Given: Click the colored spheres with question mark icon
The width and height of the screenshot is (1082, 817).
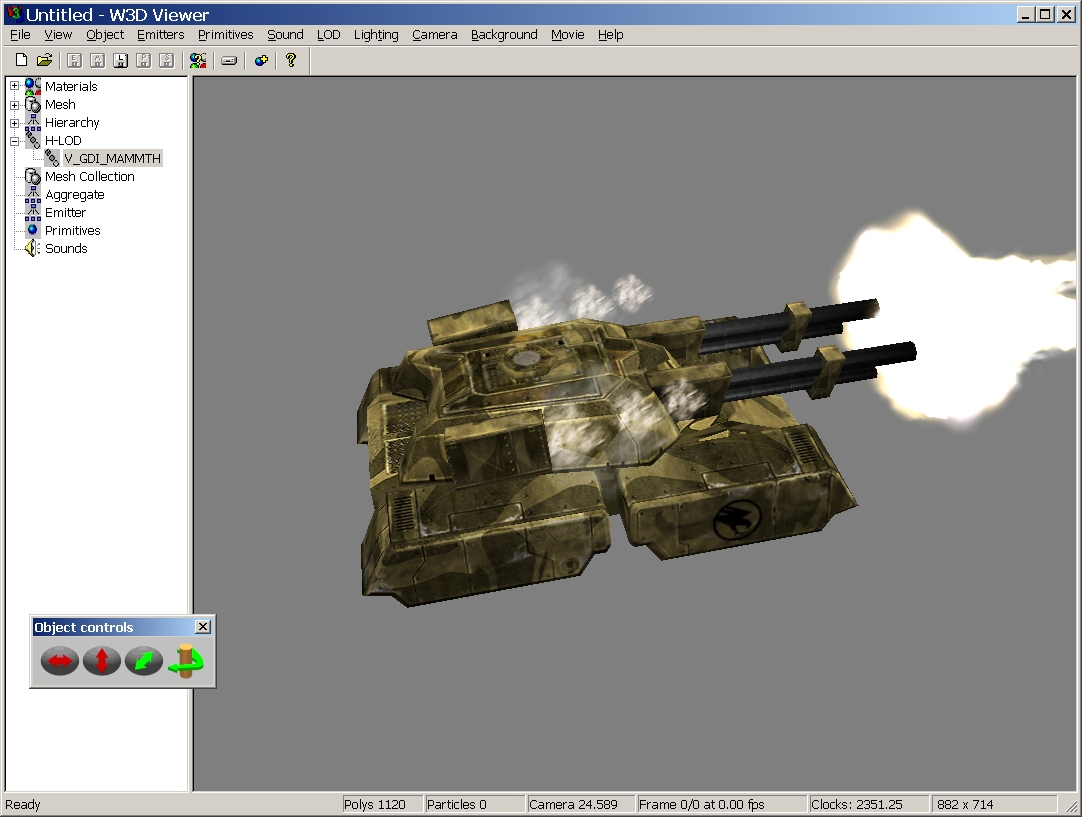Looking at the screenshot, I should pyautogui.click(x=198, y=61).
